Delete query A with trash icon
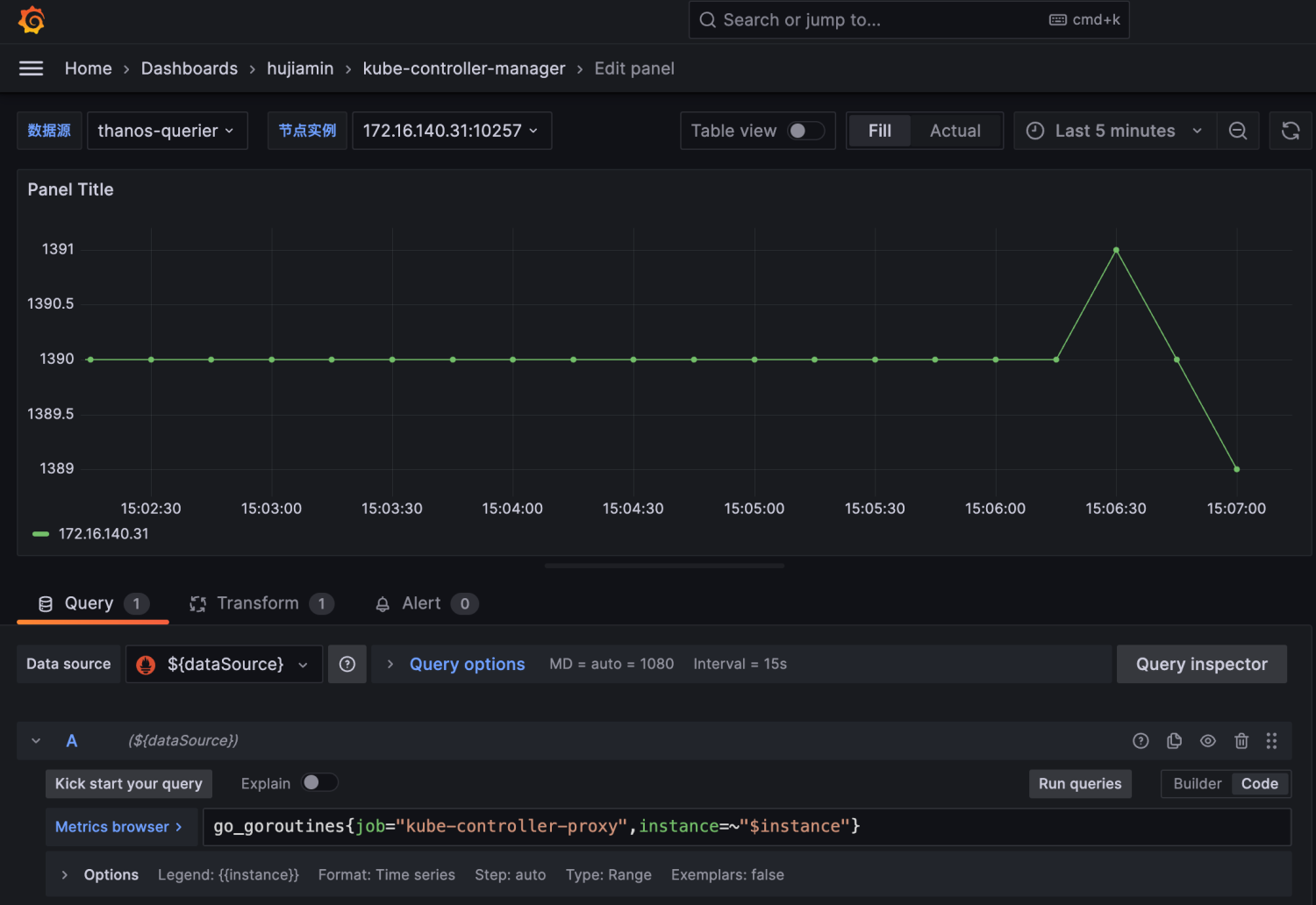Viewport: 1316px width, 905px height. [1241, 741]
